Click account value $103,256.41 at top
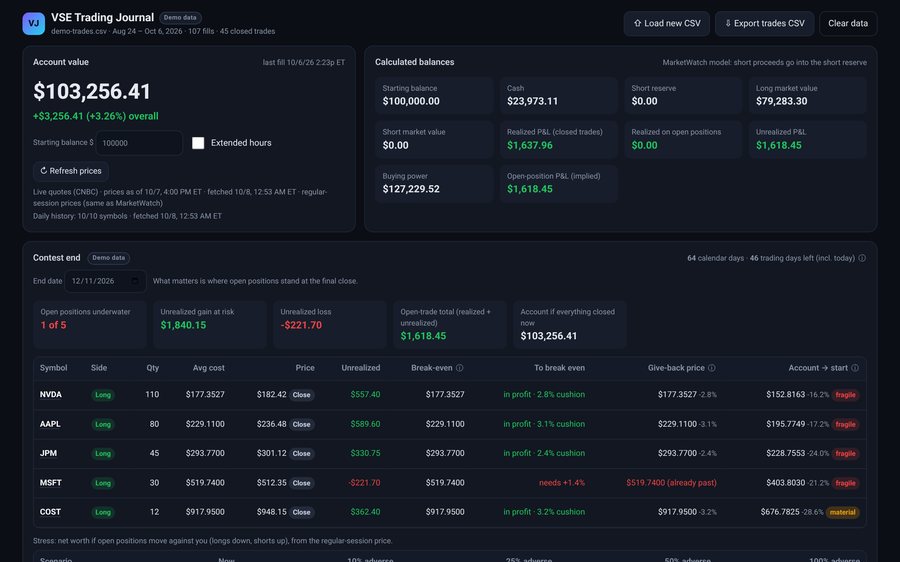Screen dimensions: 900x562 92,91
